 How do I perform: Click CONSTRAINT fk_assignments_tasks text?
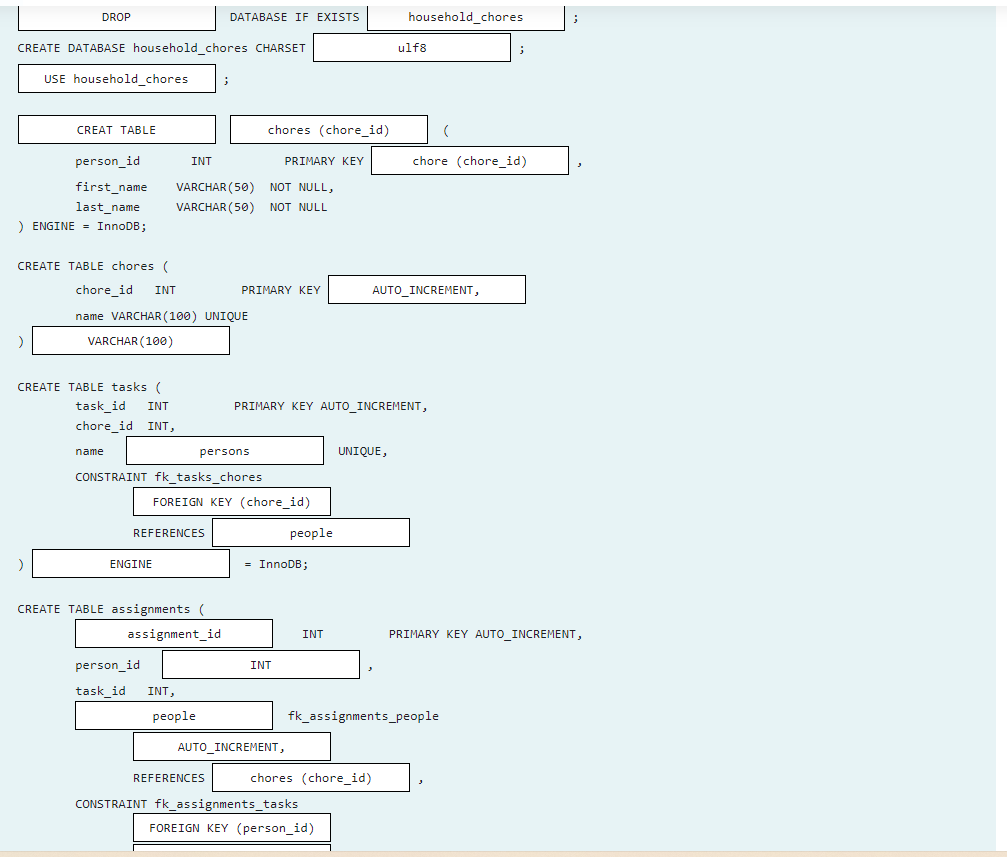pyautogui.click(x=186, y=804)
